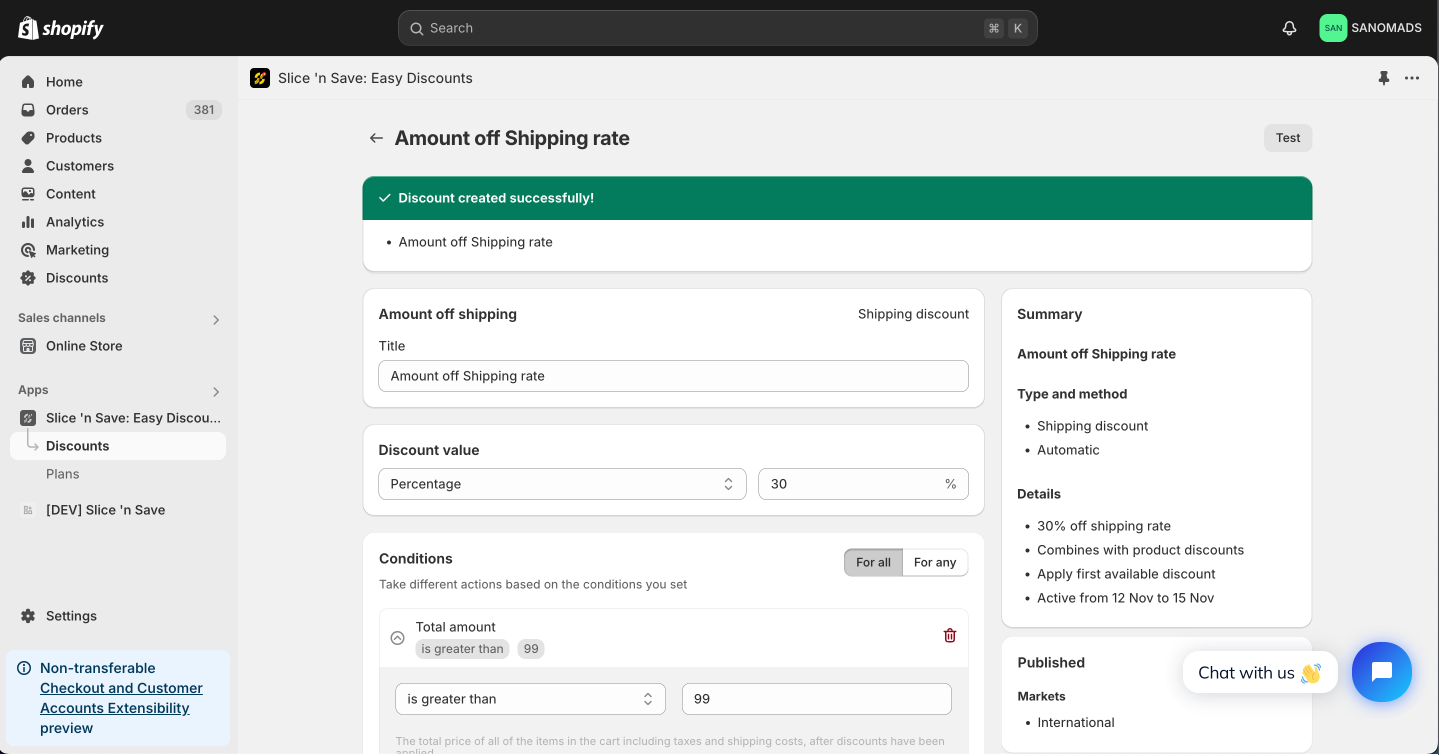The width and height of the screenshot is (1439, 755).
Task: Go back using the left arrow
Action: 376,138
